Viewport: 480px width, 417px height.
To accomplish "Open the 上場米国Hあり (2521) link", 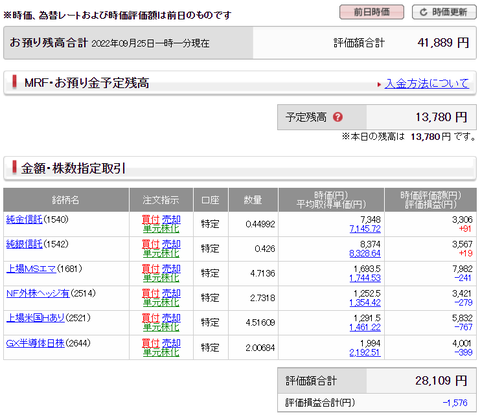I will [35, 318].
